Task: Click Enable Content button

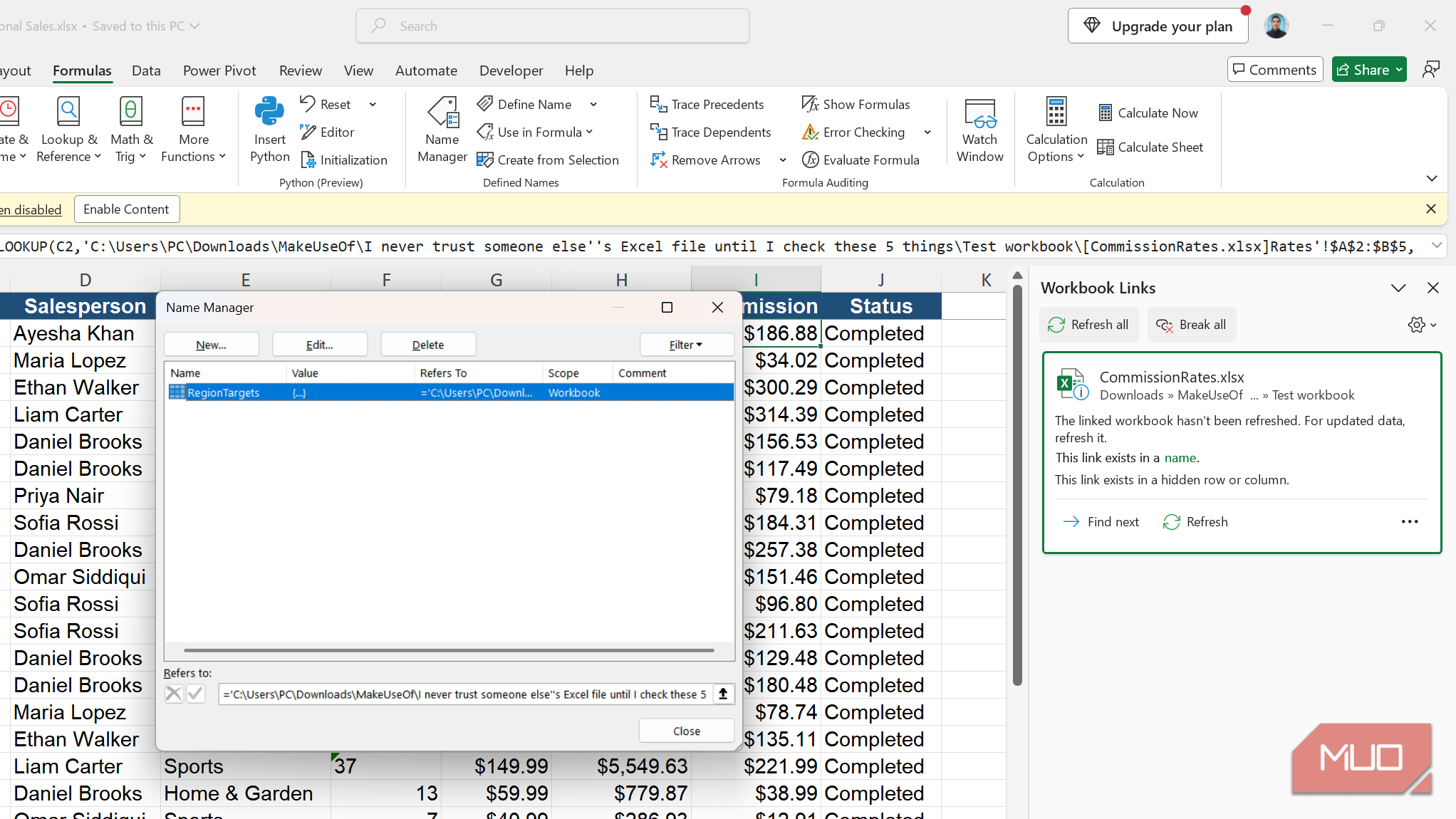Action: (x=126, y=209)
